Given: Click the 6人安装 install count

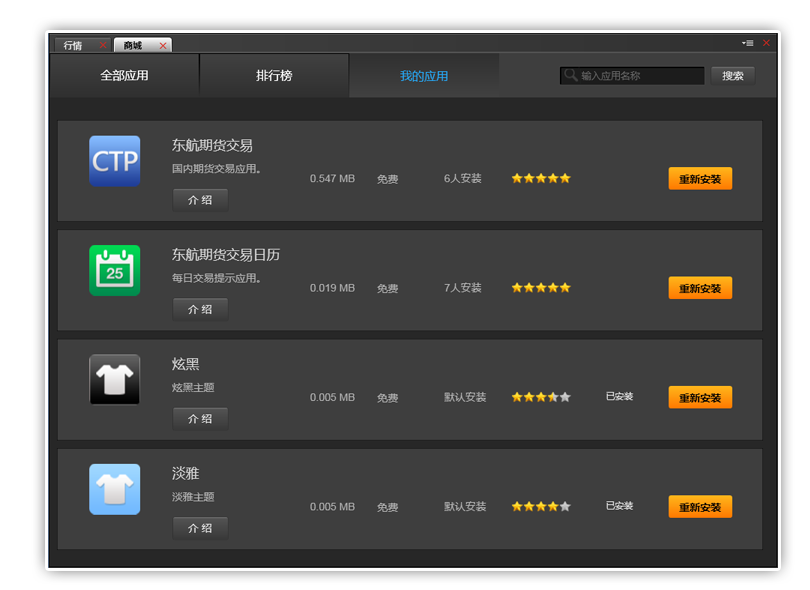Looking at the screenshot, I should tap(463, 178).
